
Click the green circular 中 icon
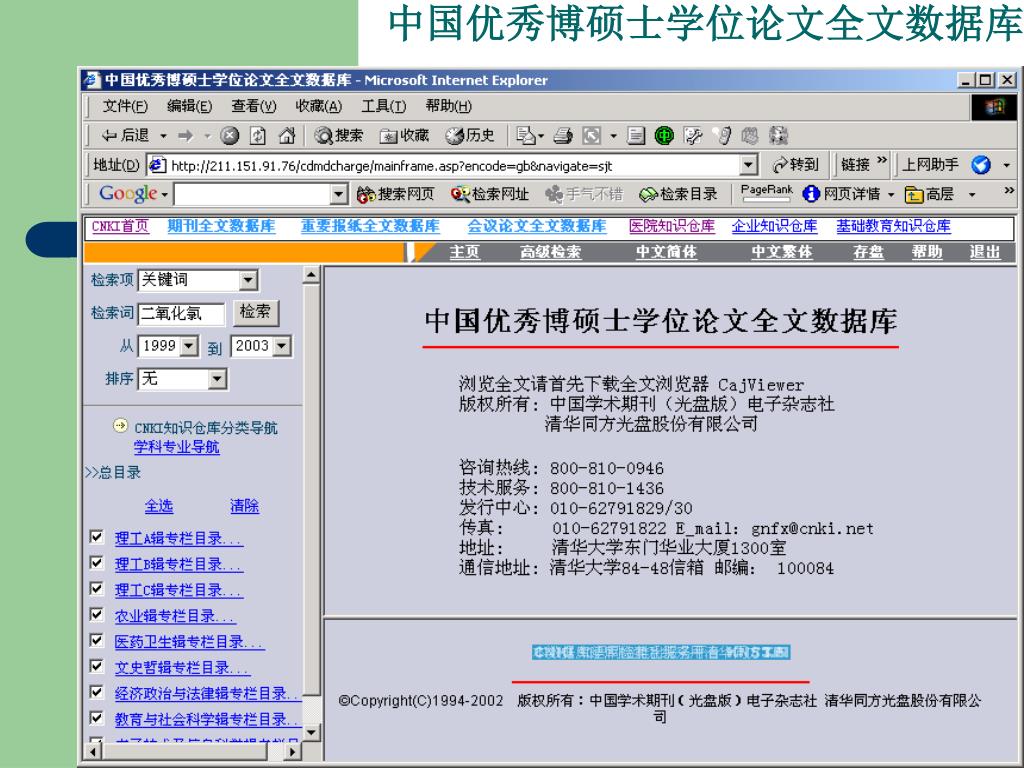tap(664, 136)
